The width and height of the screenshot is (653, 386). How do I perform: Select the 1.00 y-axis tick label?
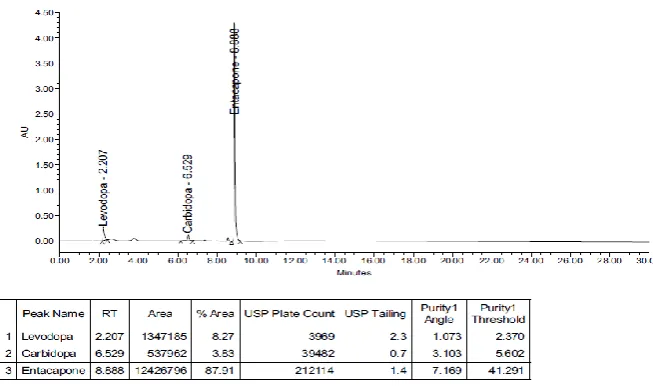tap(44, 190)
